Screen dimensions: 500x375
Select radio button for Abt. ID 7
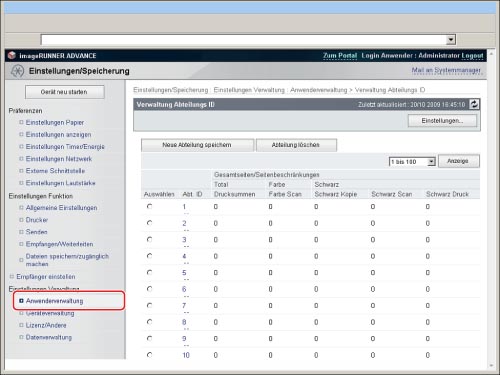149,306
